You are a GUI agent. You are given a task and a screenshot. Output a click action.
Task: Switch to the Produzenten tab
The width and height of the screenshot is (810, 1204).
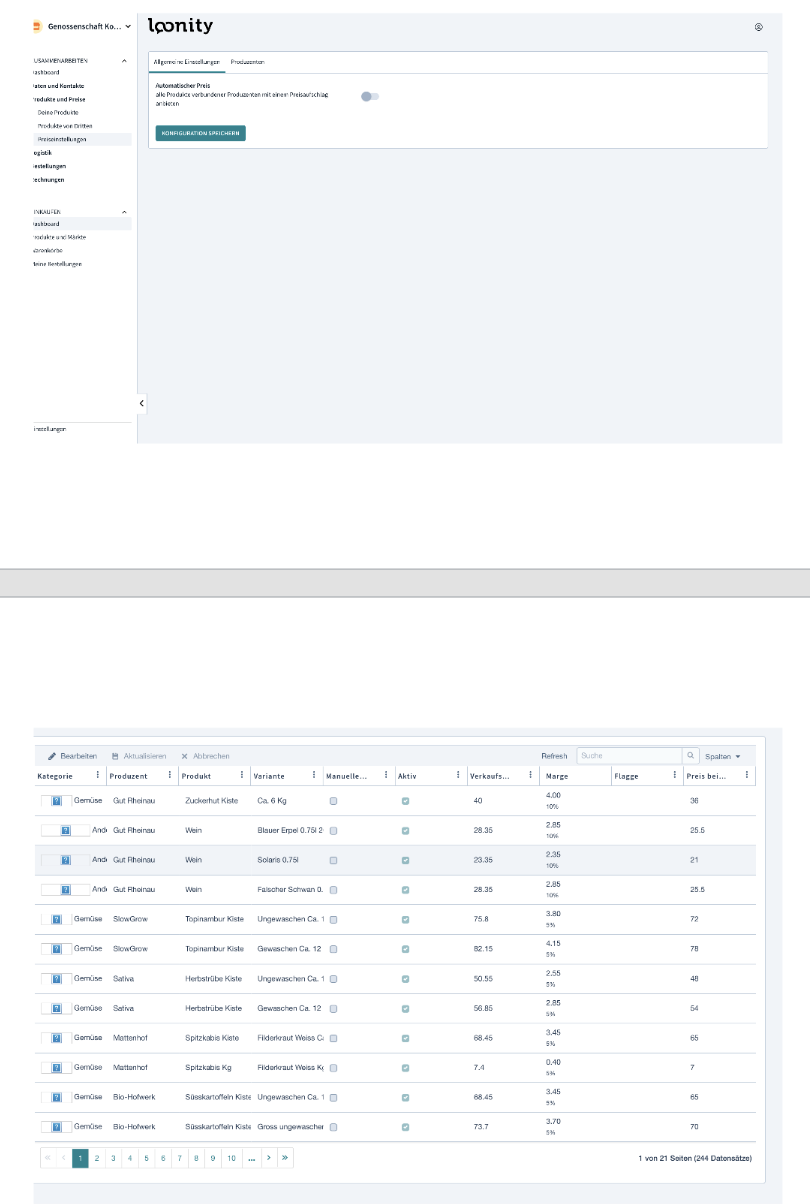[247, 62]
